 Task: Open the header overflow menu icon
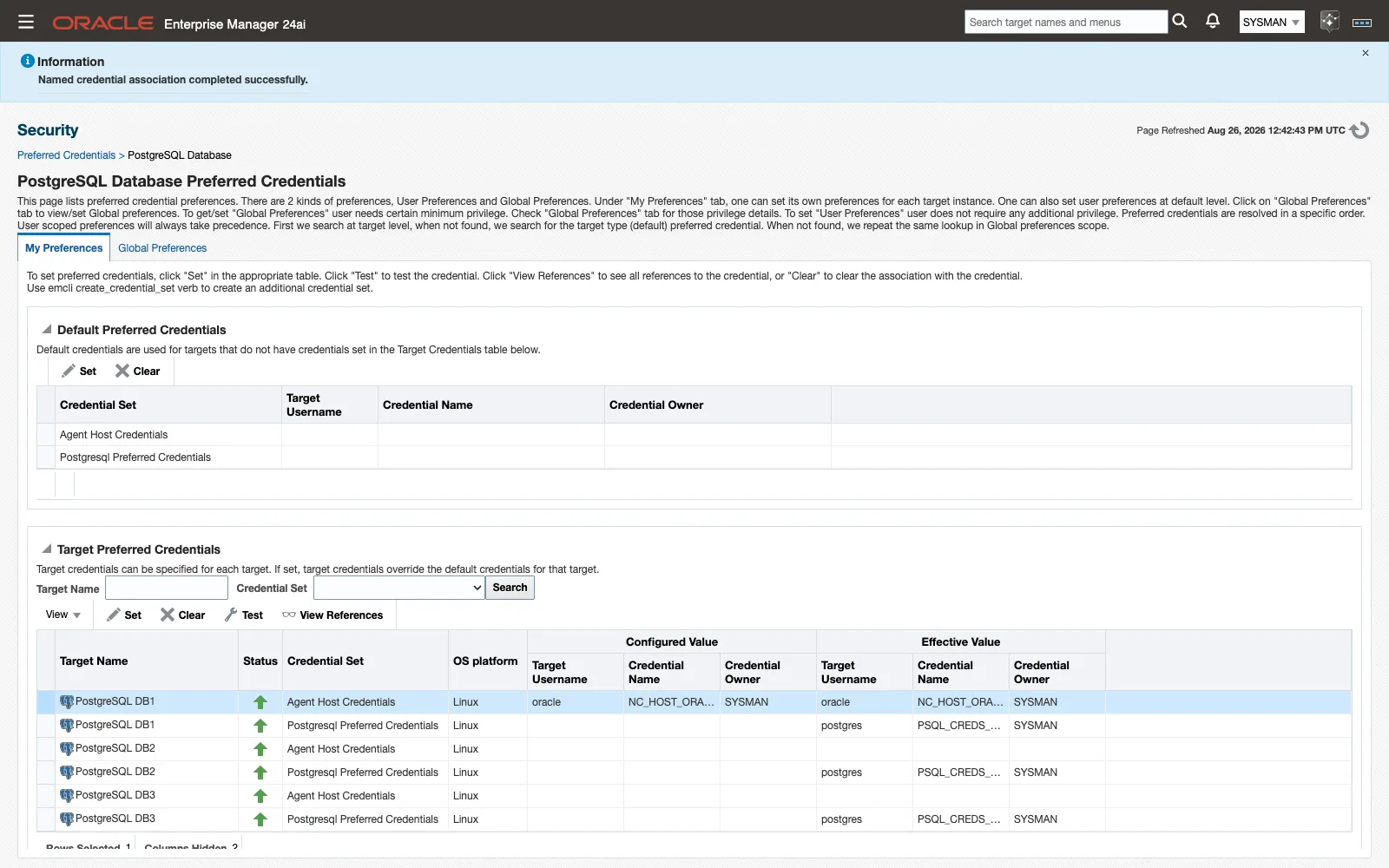[1362, 23]
